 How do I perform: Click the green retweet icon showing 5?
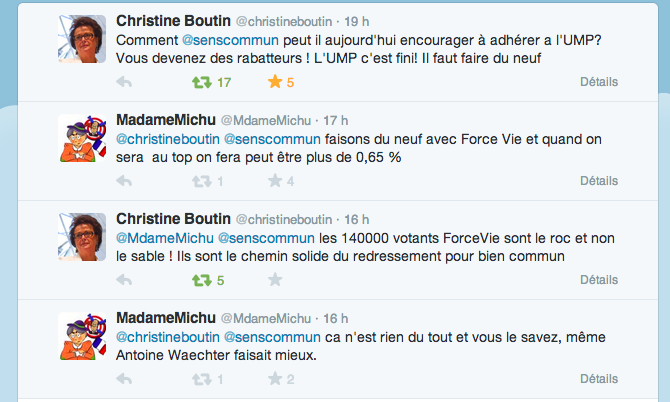(x=202, y=280)
